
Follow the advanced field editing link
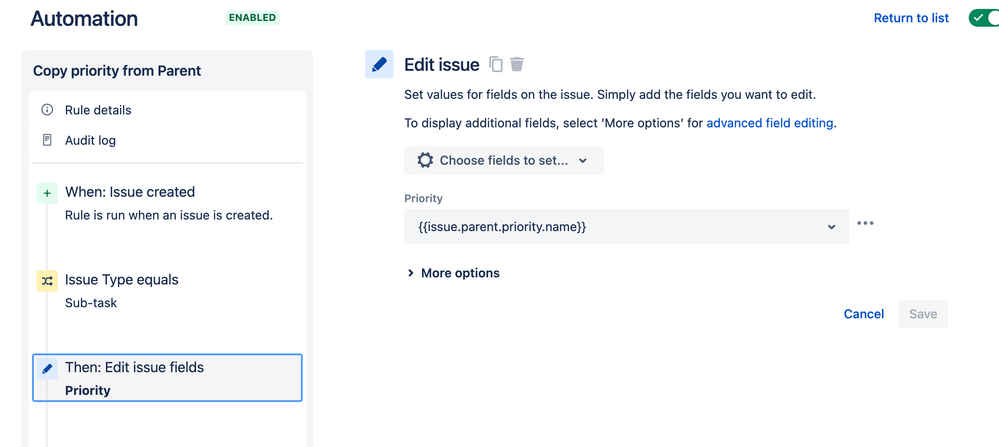770,124
